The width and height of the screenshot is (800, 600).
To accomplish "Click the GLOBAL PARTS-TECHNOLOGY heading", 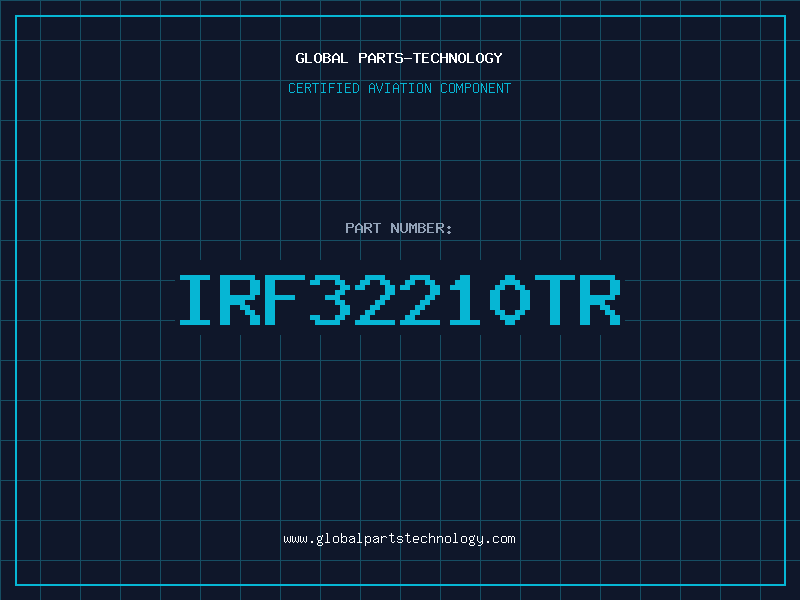I will 399,58.
